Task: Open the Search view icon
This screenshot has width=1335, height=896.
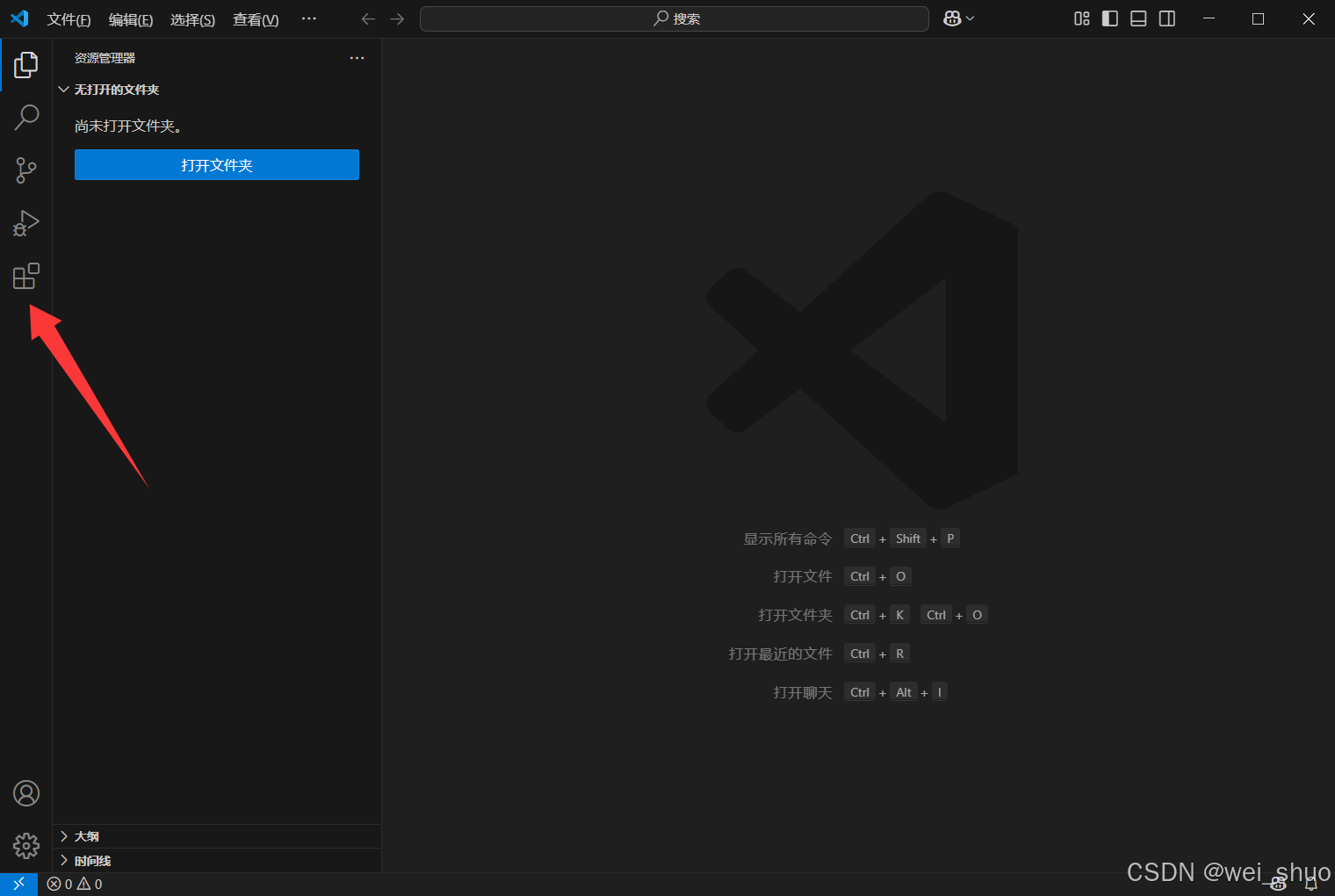Action: (26, 117)
